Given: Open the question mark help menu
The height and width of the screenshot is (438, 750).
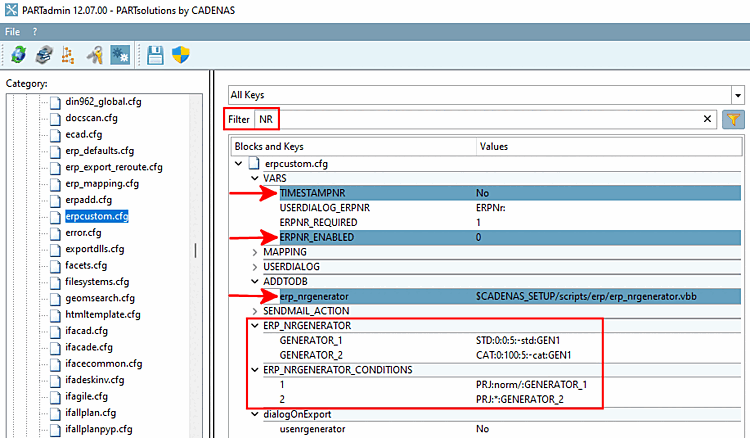Looking at the screenshot, I should [35, 32].
